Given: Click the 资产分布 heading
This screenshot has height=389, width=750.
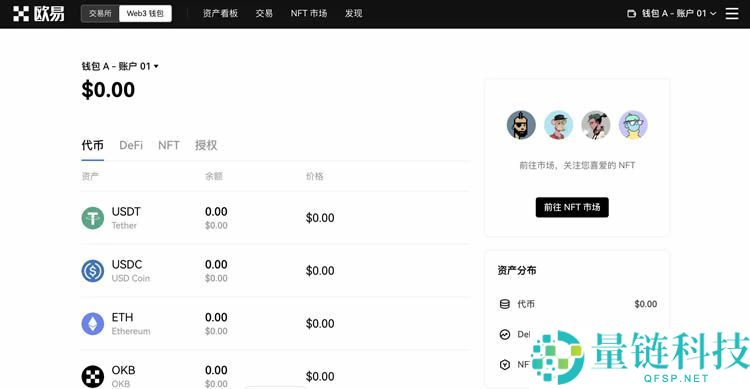Looking at the screenshot, I should 517,270.
